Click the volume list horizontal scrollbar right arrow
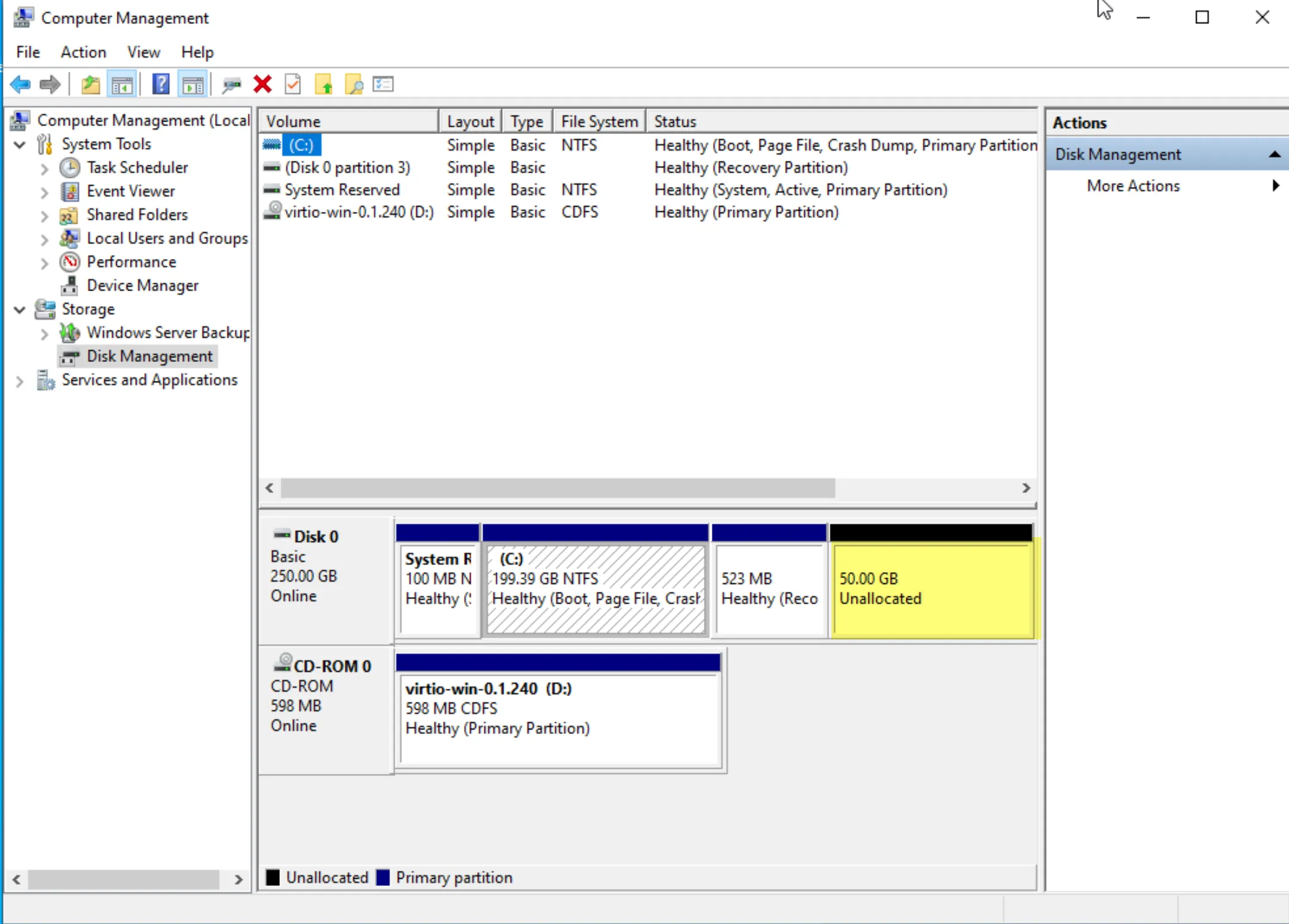The height and width of the screenshot is (924, 1289). 1026,488
